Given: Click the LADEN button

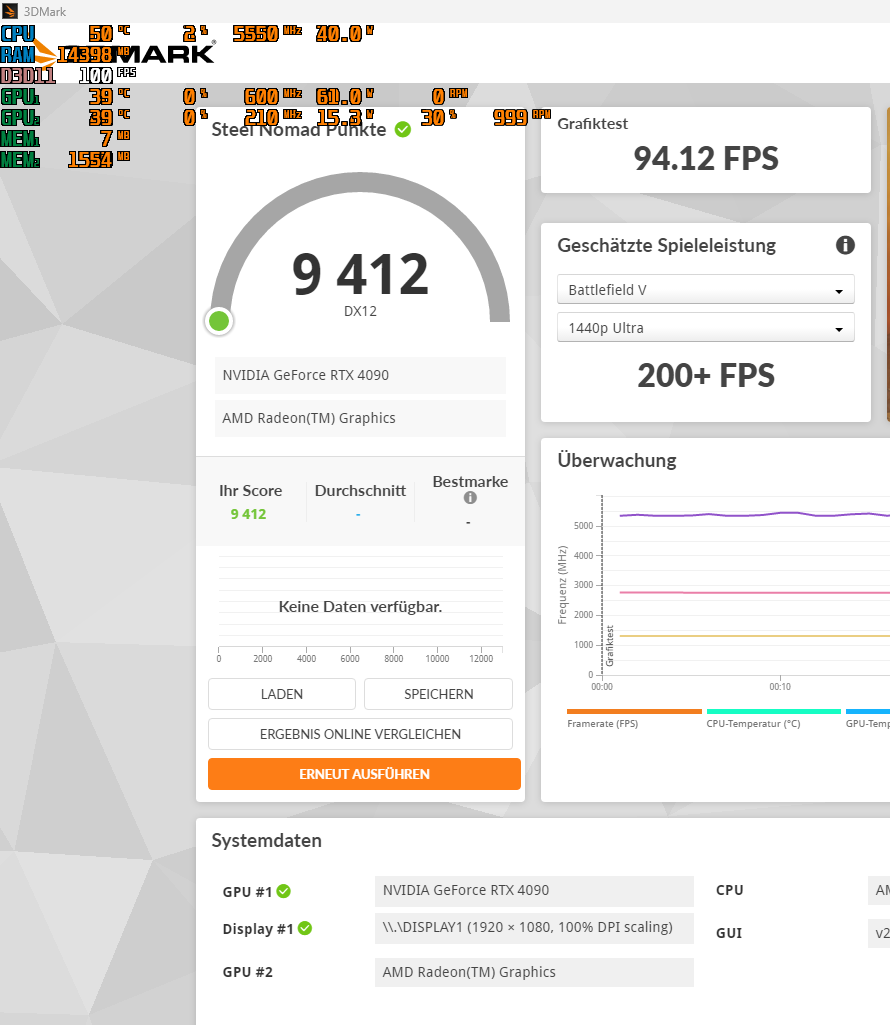Looking at the screenshot, I should pyautogui.click(x=282, y=694).
